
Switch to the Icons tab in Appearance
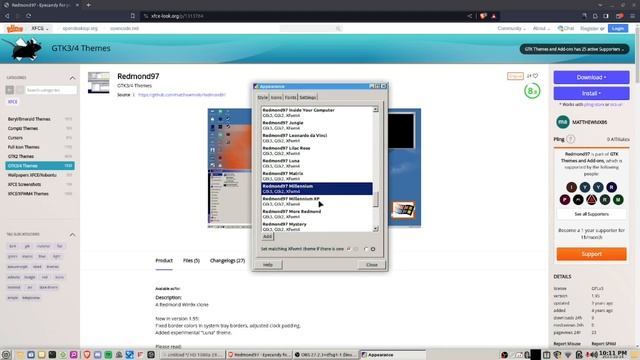tap(276, 97)
